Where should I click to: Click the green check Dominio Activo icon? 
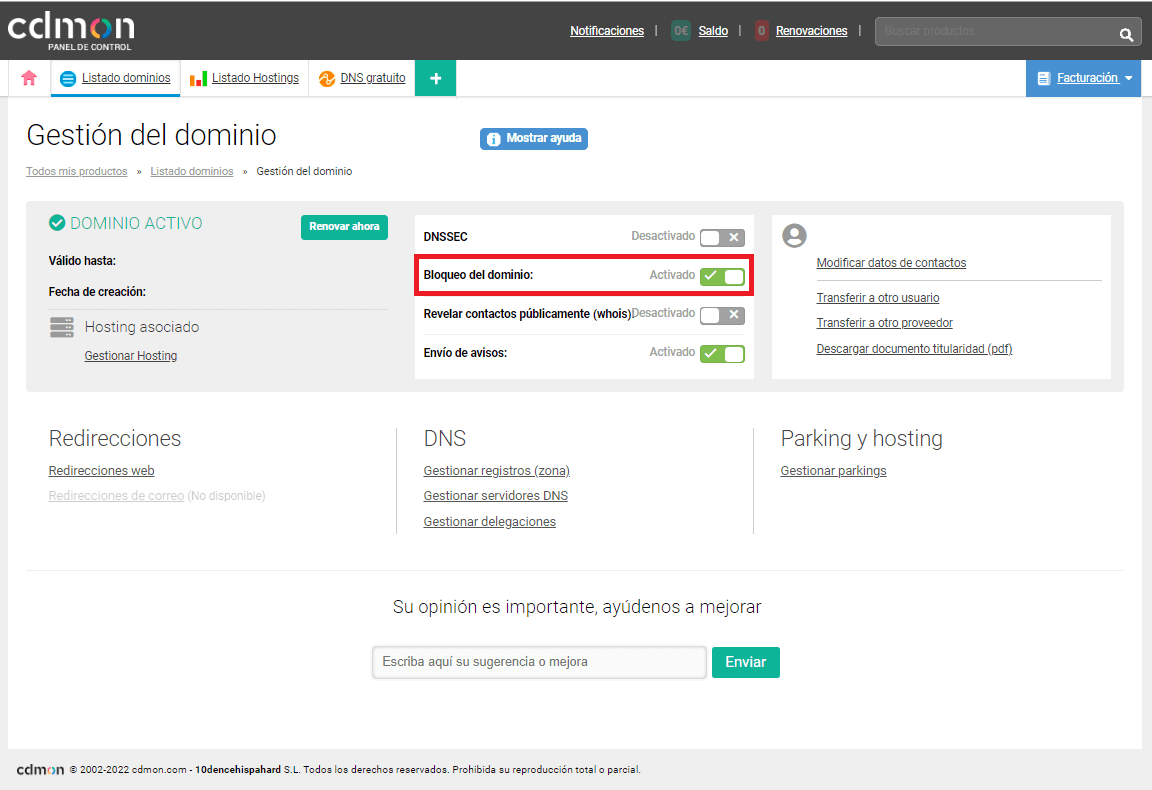[57, 223]
